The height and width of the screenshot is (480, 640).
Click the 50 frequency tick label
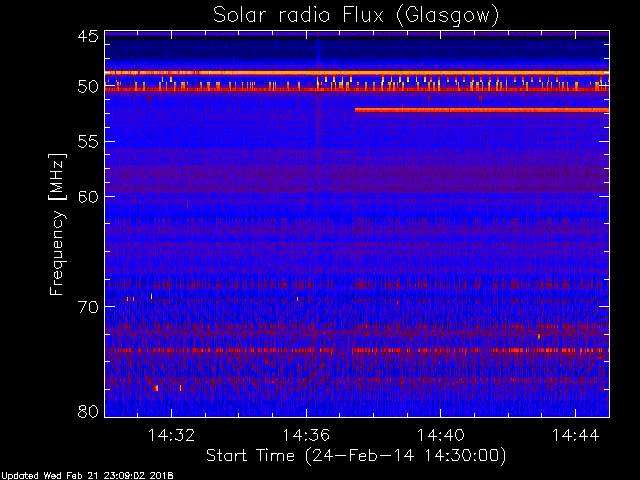tap(88, 87)
